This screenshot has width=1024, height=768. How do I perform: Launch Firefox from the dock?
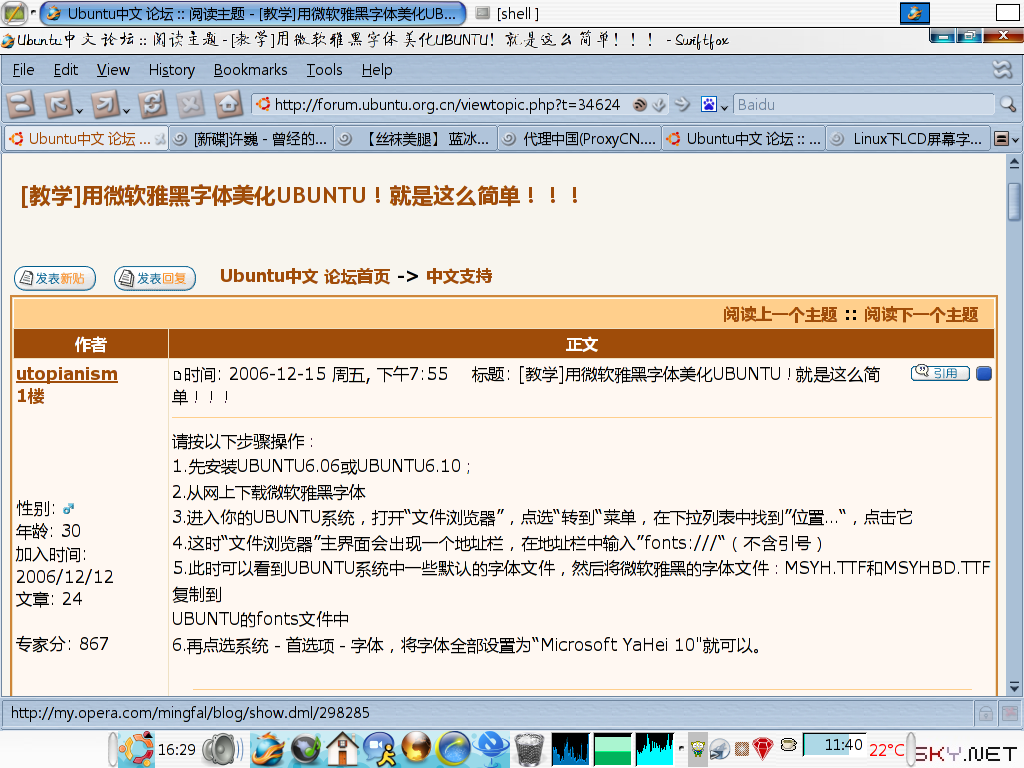[269, 748]
